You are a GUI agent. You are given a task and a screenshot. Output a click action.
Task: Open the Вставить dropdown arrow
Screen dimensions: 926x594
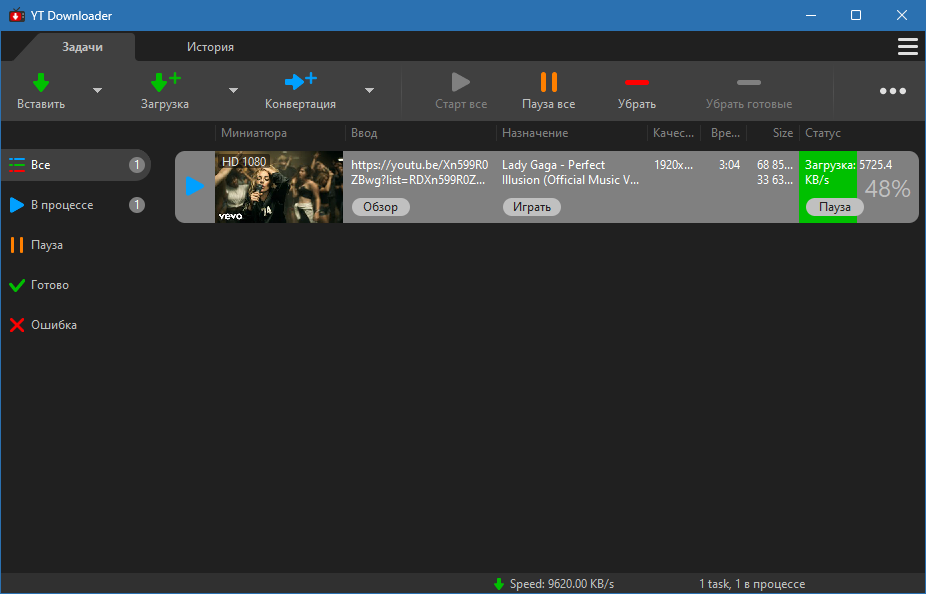[x=97, y=90]
